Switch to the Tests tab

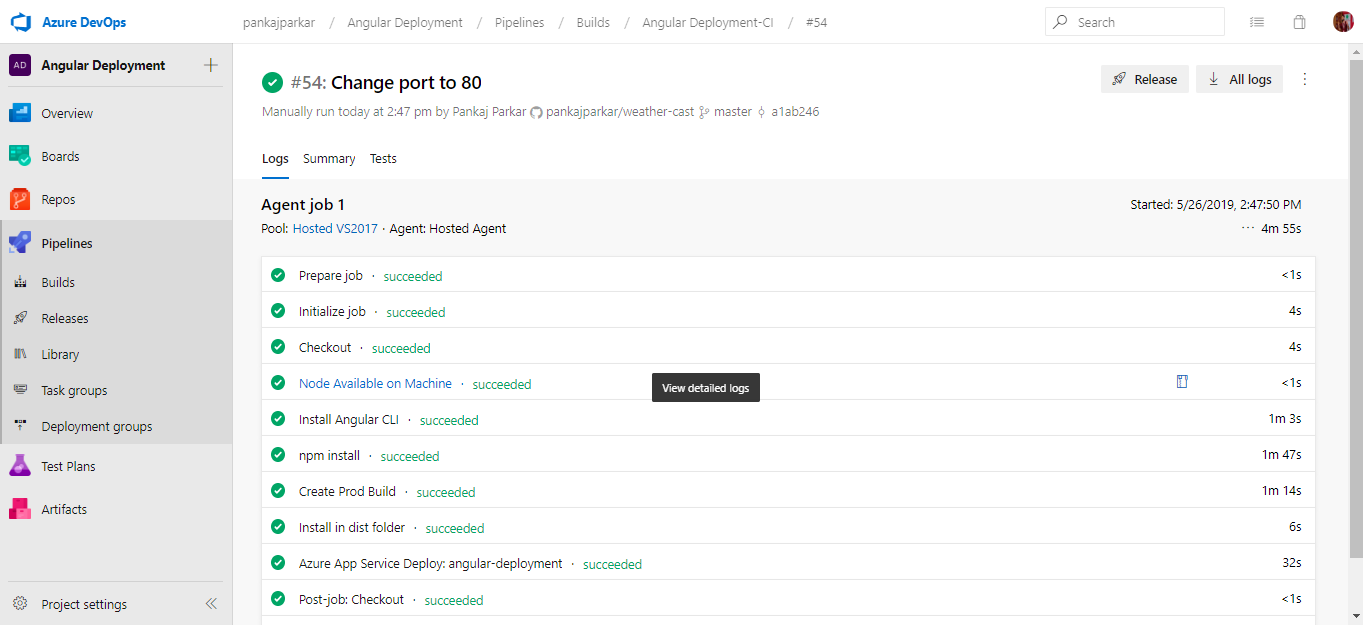click(x=383, y=158)
